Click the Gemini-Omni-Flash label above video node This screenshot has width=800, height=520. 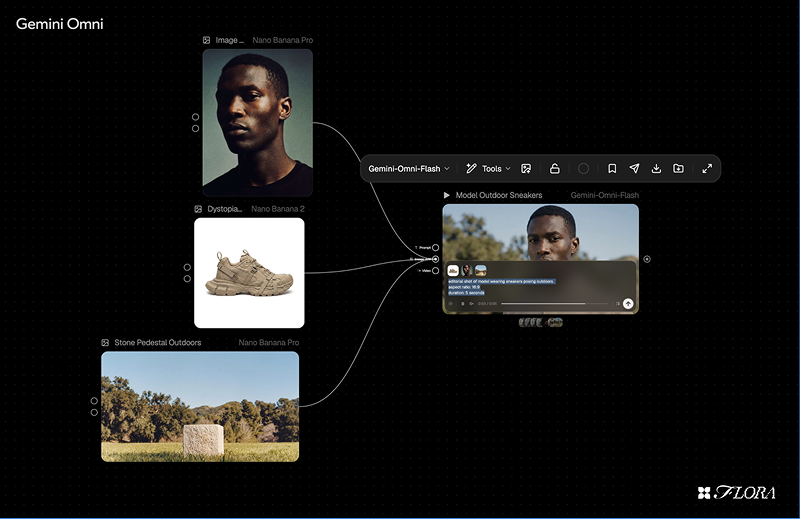pos(604,195)
